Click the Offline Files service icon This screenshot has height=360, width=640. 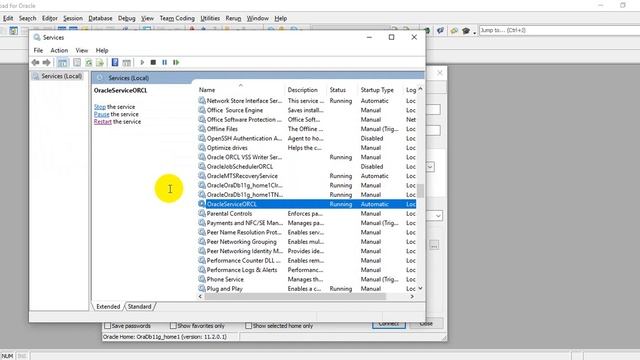click(202, 129)
